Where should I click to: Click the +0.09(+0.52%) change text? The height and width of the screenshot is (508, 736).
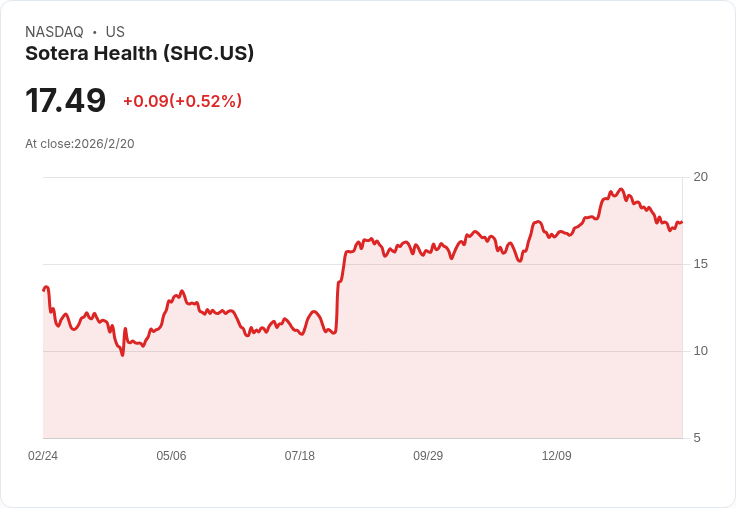(182, 101)
